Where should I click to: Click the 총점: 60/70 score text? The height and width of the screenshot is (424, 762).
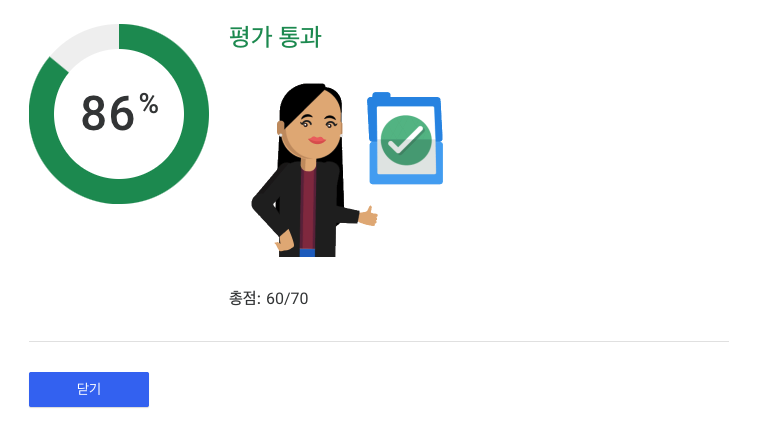coord(268,298)
